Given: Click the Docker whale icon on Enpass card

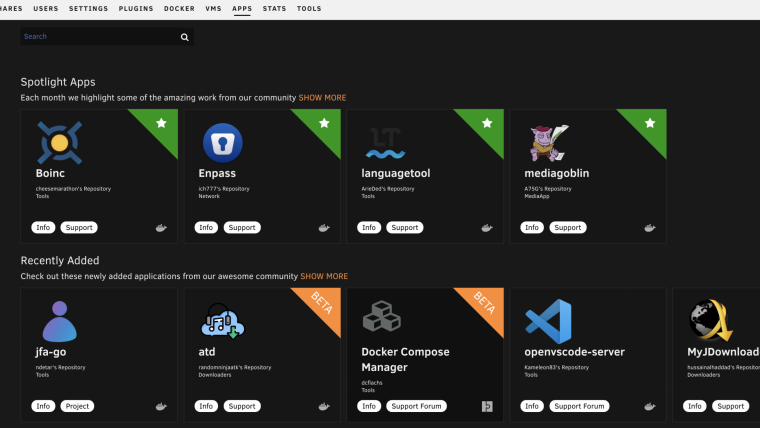Looking at the screenshot, I should [x=324, y=228].
